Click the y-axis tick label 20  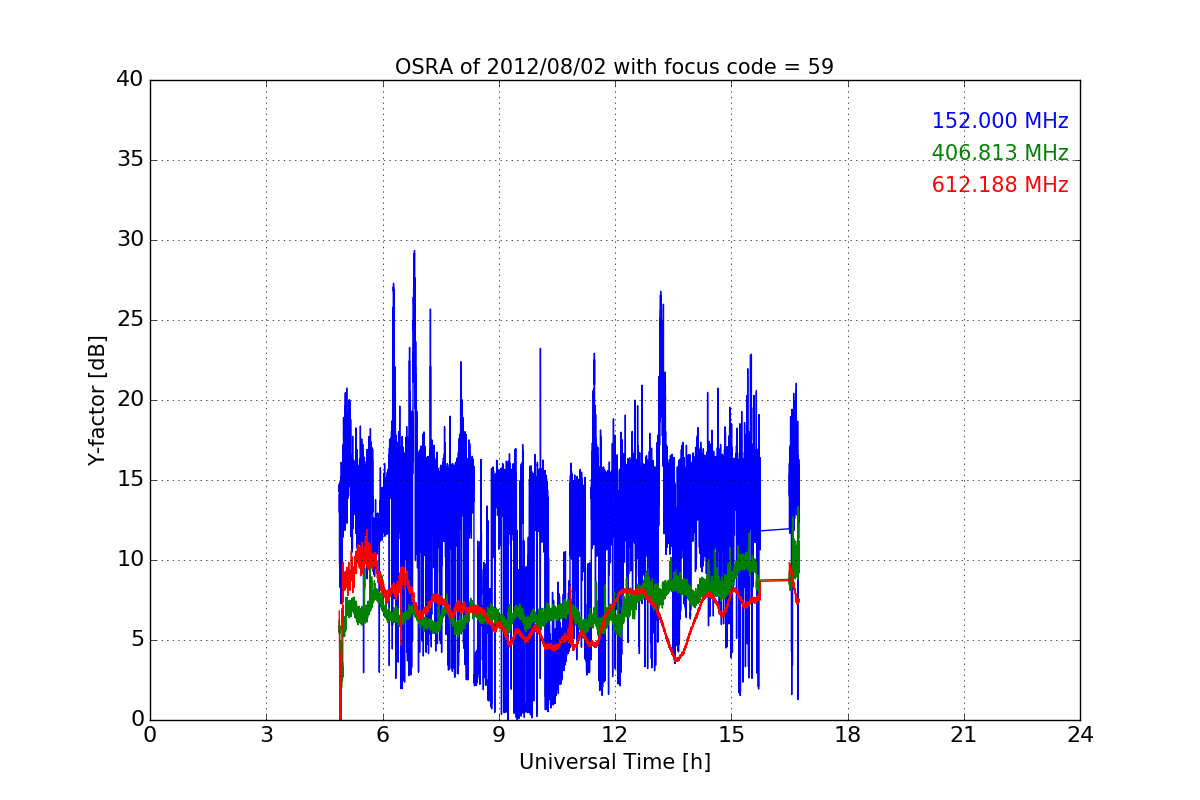click(129, 400)
